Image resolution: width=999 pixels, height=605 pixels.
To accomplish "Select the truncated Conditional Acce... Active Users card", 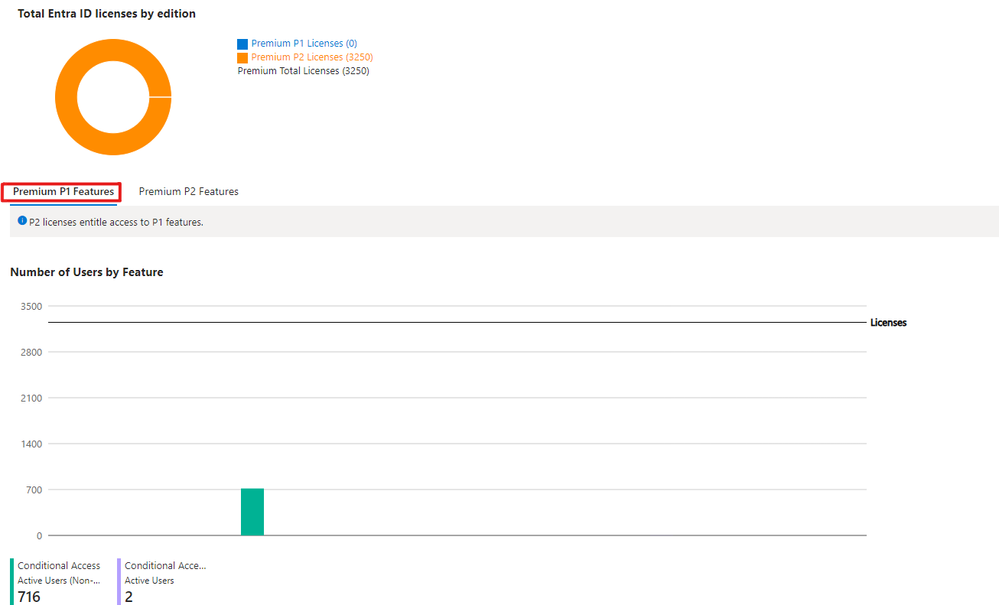I will coord(163,581).
